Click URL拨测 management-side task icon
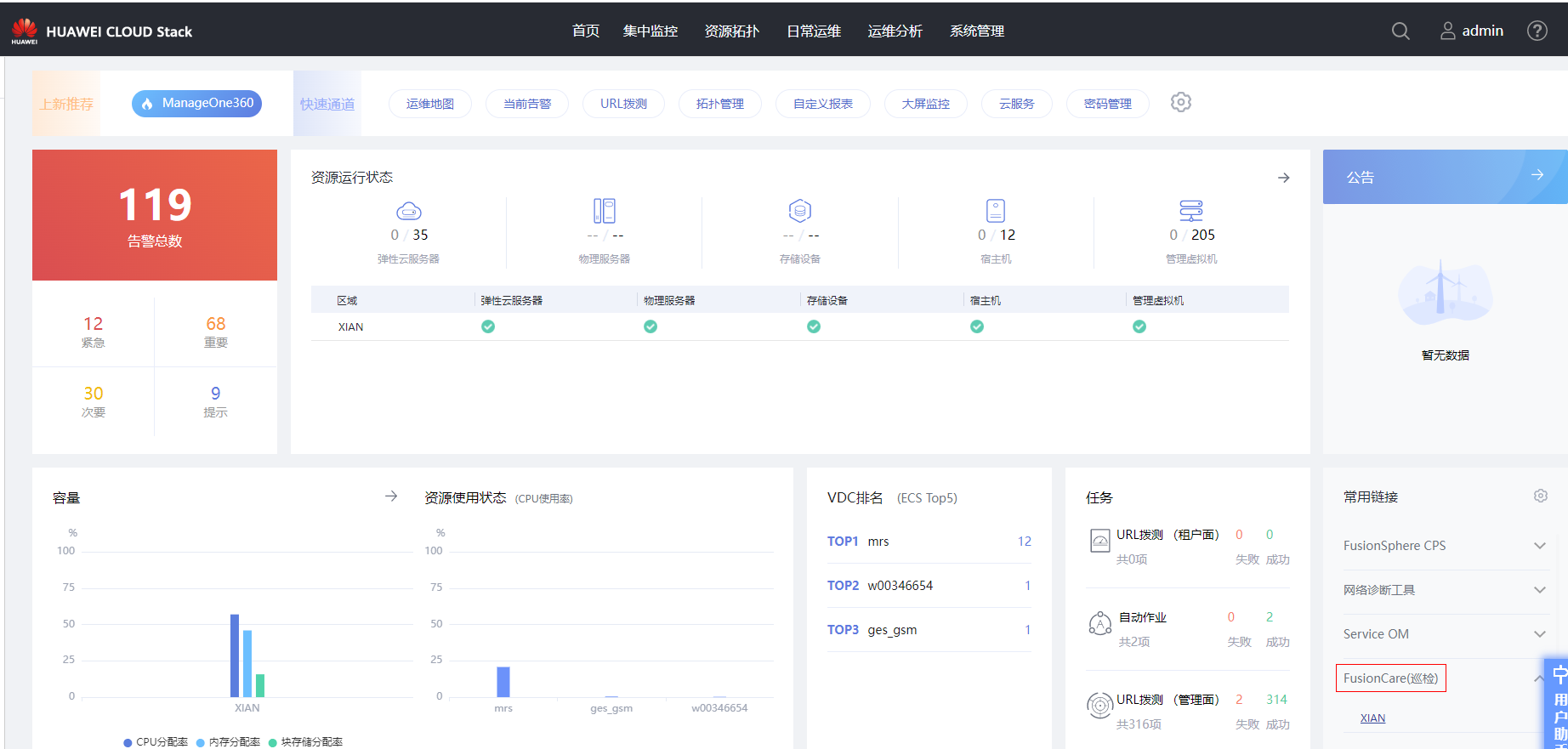This screenshot has height=749, width=1568. coord(1100,705)
